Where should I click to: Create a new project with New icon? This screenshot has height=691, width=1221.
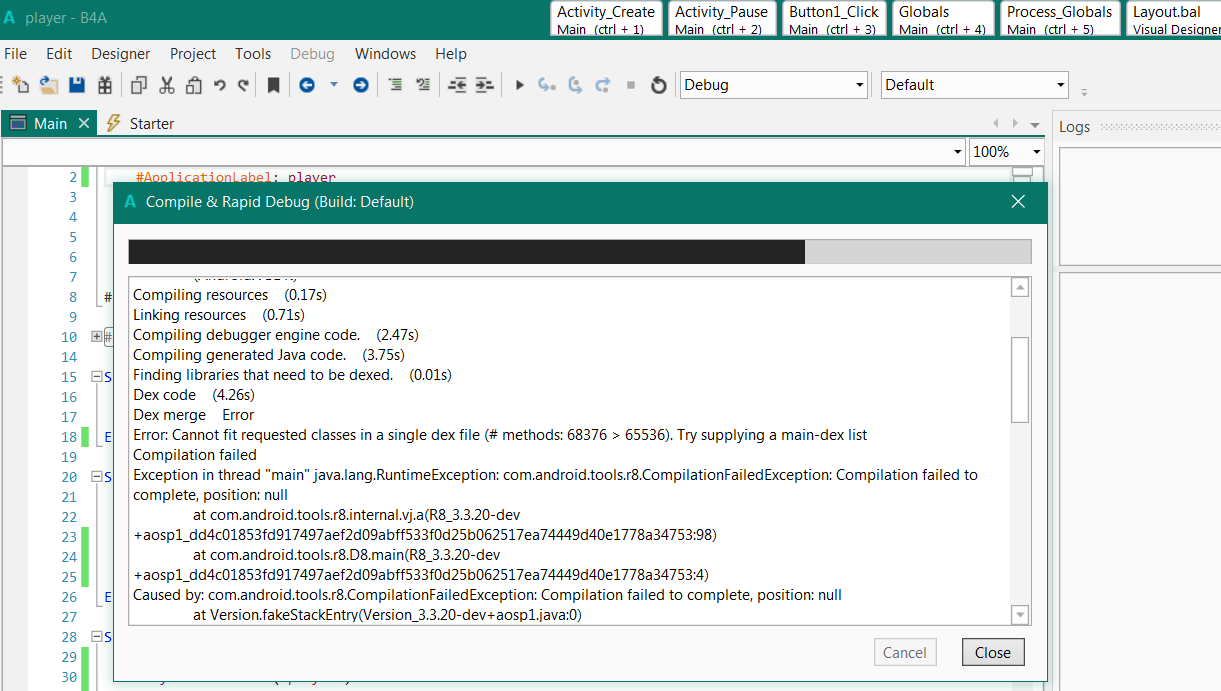(19, 85)
